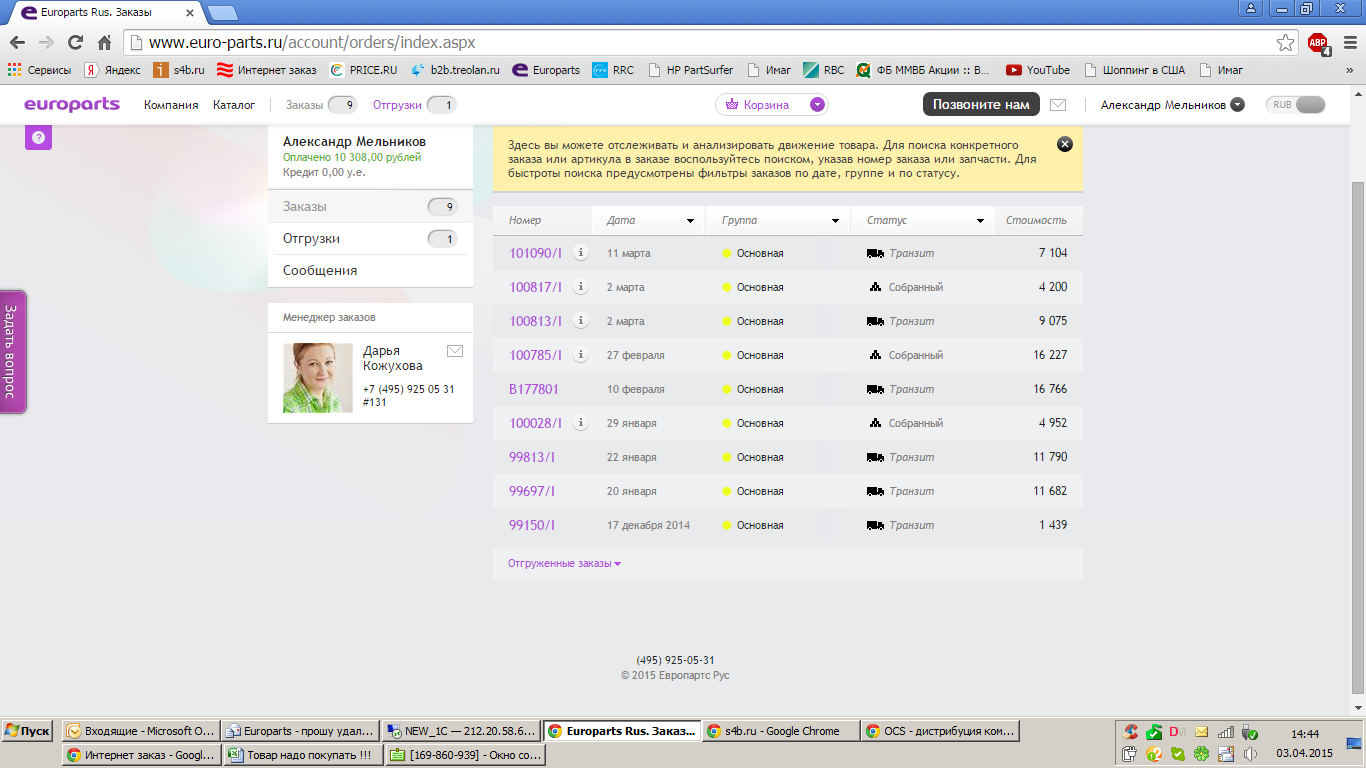The image size is (1366, 768).
Task: Click the envelope icon beside Дарья Кожухова
Action: (455, 351)
